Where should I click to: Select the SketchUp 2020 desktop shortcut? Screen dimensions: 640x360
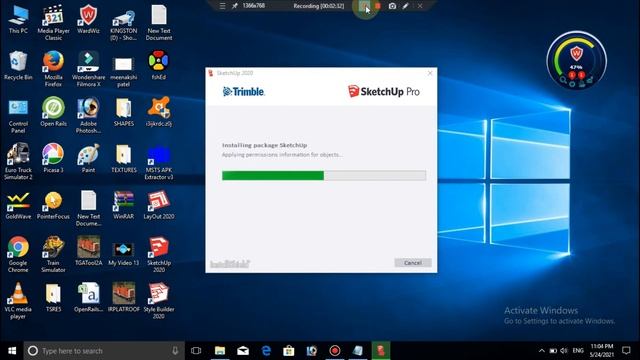tap(159, 254)
